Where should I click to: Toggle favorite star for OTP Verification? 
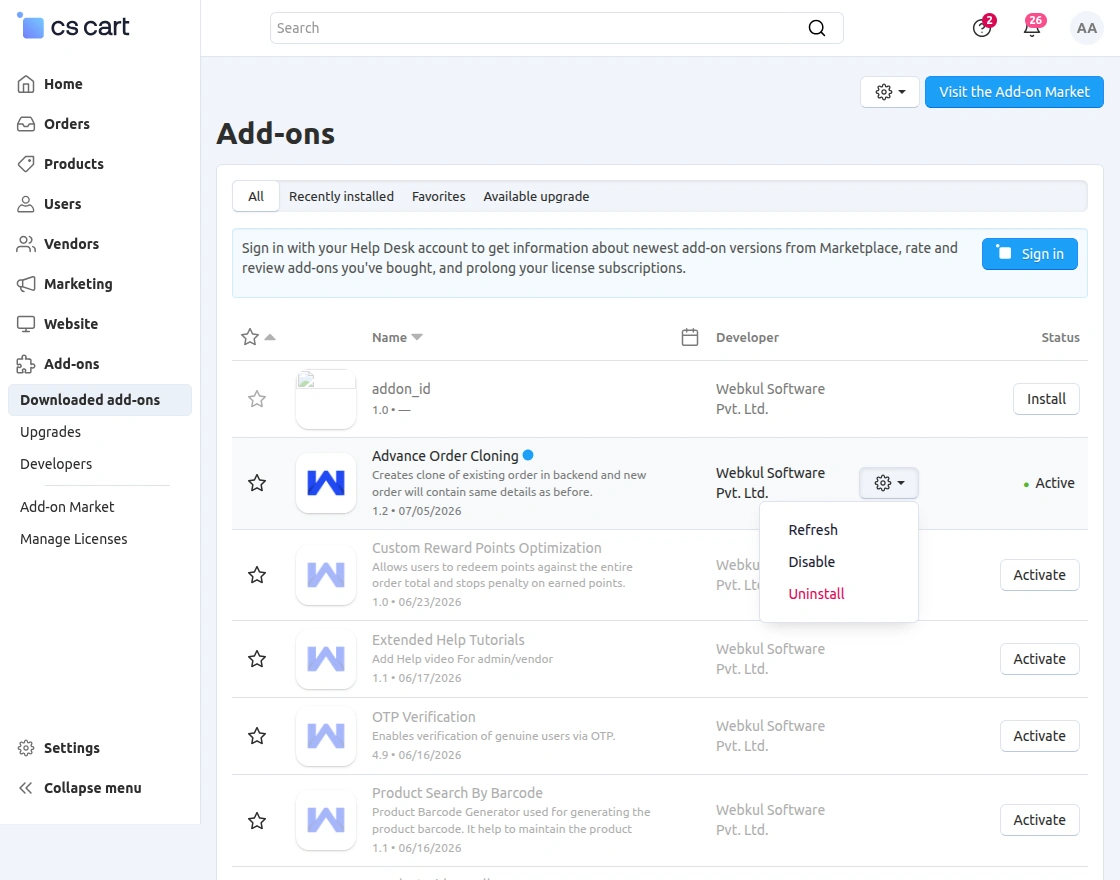257,736
